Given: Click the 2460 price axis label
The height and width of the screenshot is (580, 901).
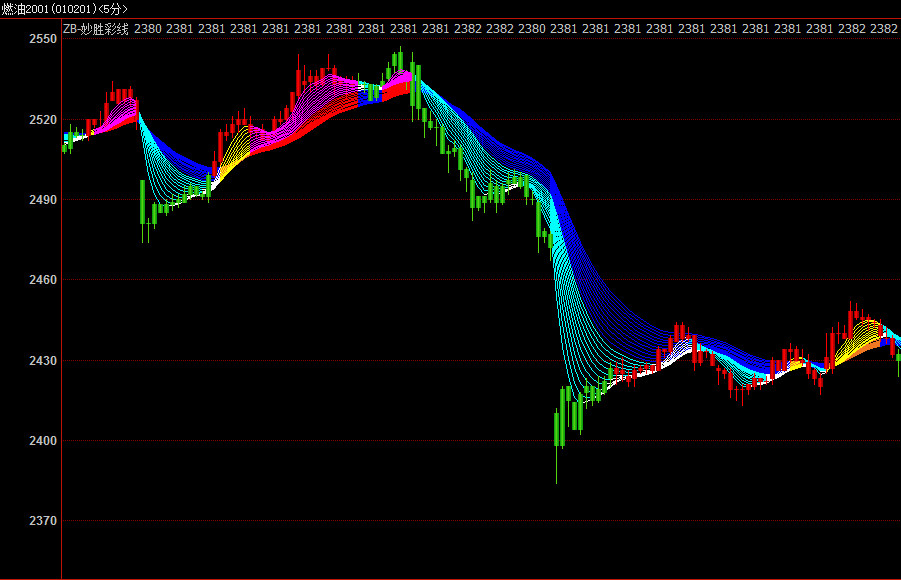Looking at the screenshot, I should point(43,280).
